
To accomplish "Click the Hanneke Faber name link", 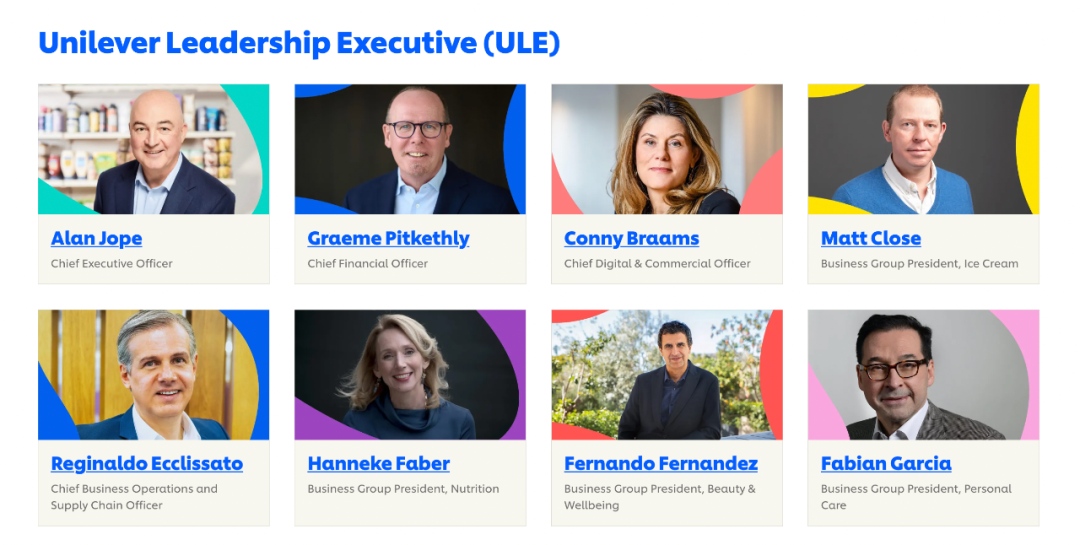I will point(378,463).
